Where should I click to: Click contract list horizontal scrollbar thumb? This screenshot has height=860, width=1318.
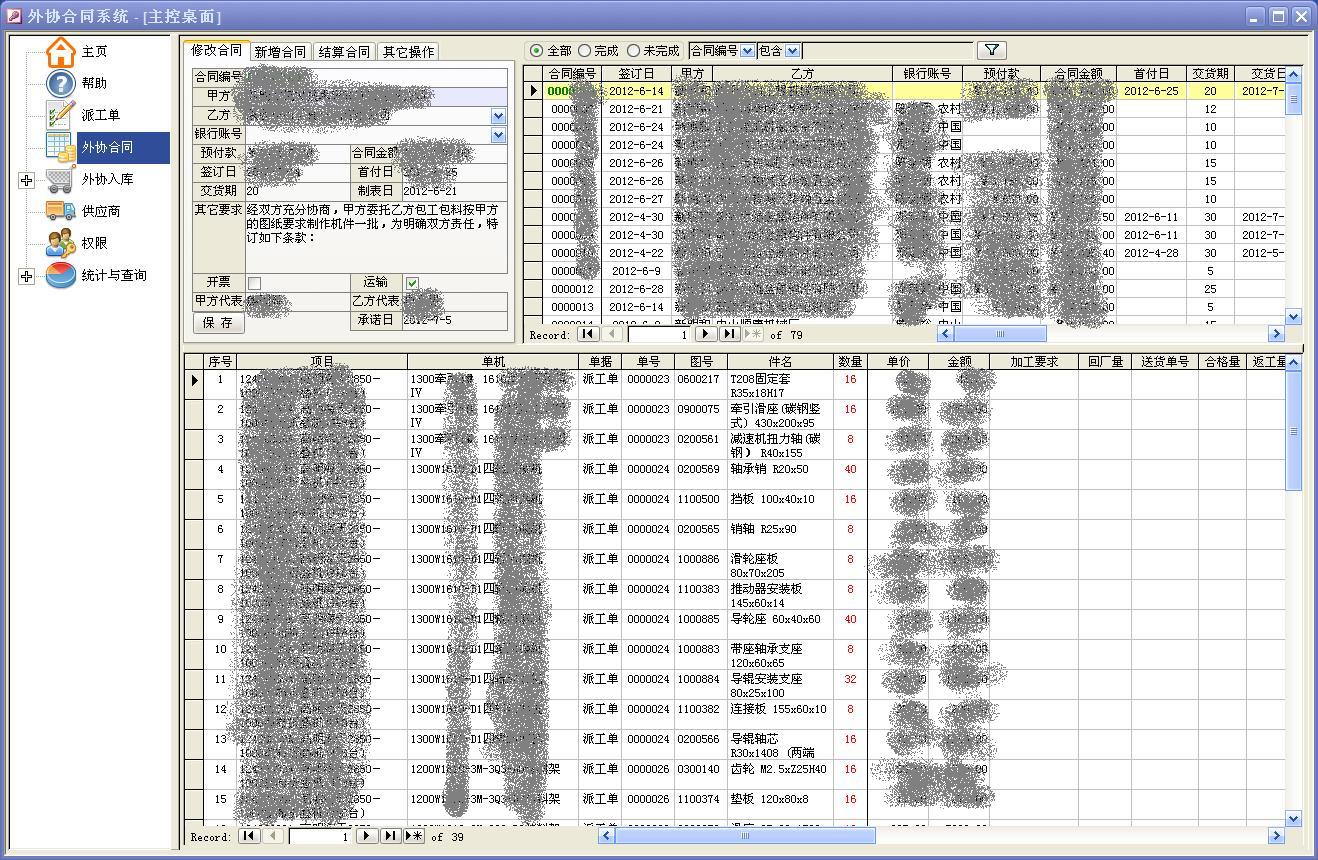[x=1000, y=334]
